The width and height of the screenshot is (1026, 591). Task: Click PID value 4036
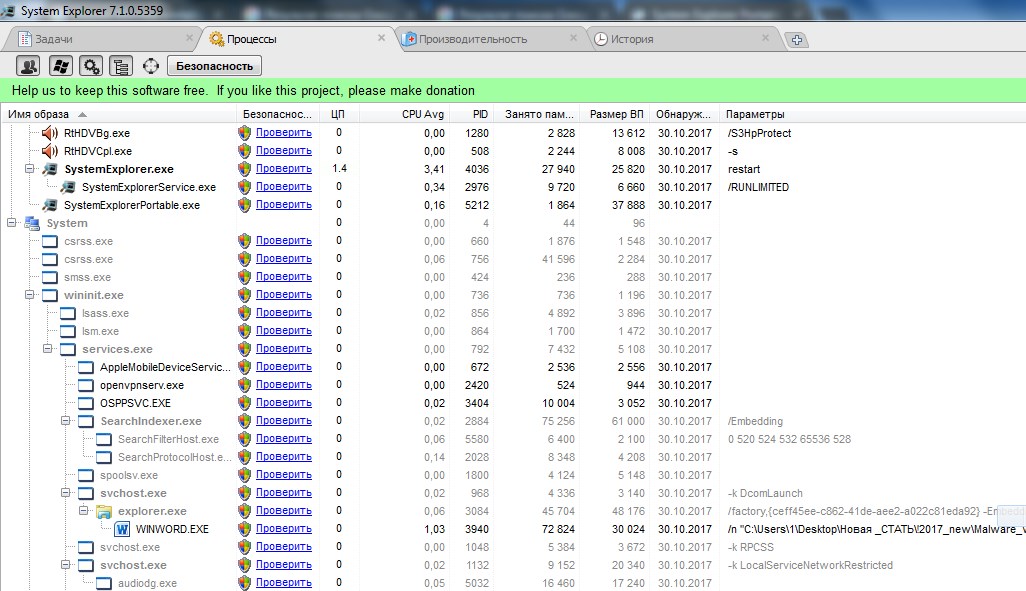pos(476,169)
